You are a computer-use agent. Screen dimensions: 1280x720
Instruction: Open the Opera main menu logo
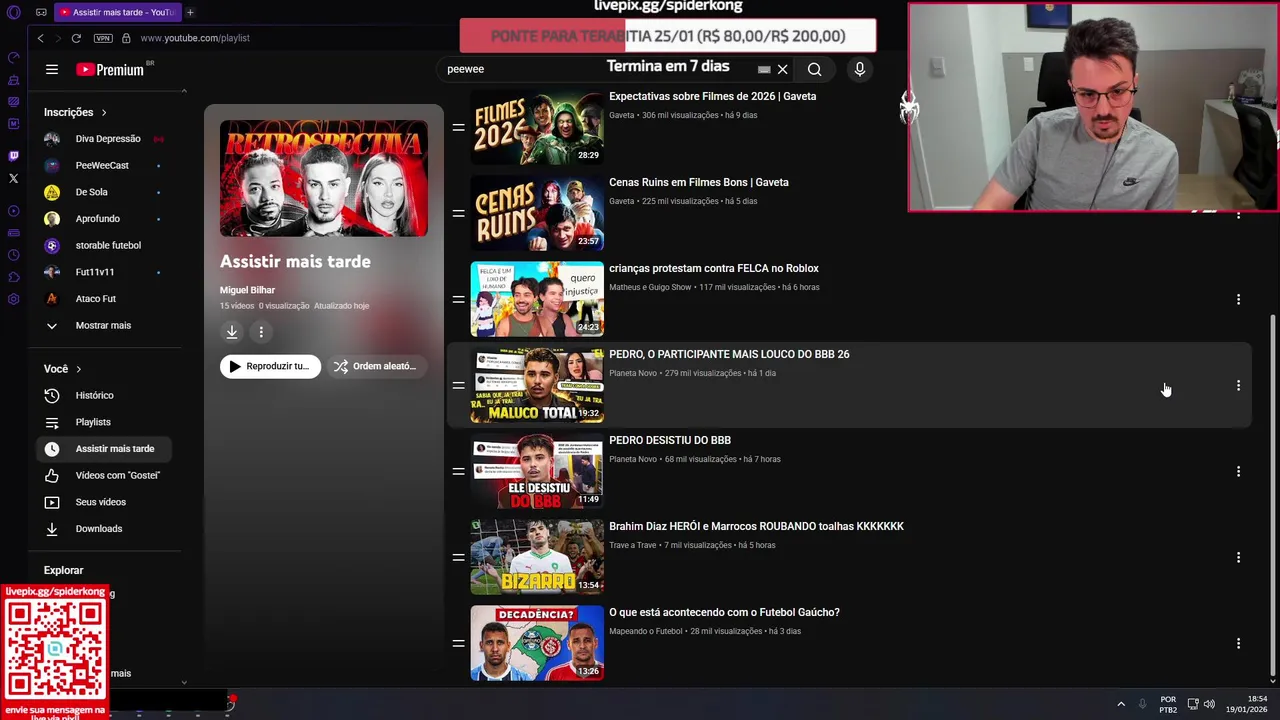[x=14, y=12]
